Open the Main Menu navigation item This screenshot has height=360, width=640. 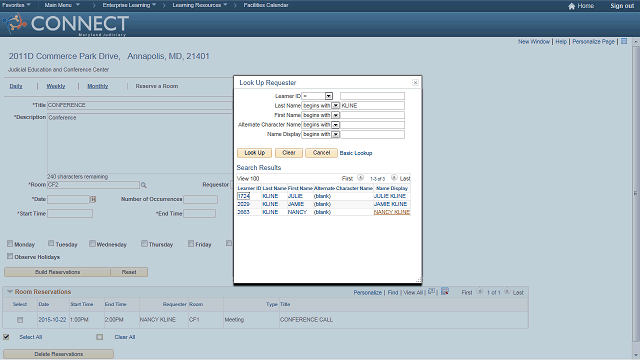coord(62,5)
